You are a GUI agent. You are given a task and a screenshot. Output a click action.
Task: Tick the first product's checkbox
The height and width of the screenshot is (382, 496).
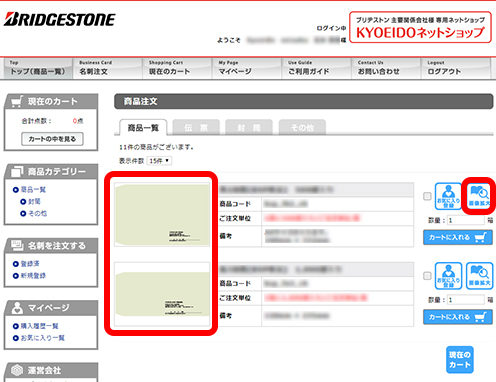(427, 196)
